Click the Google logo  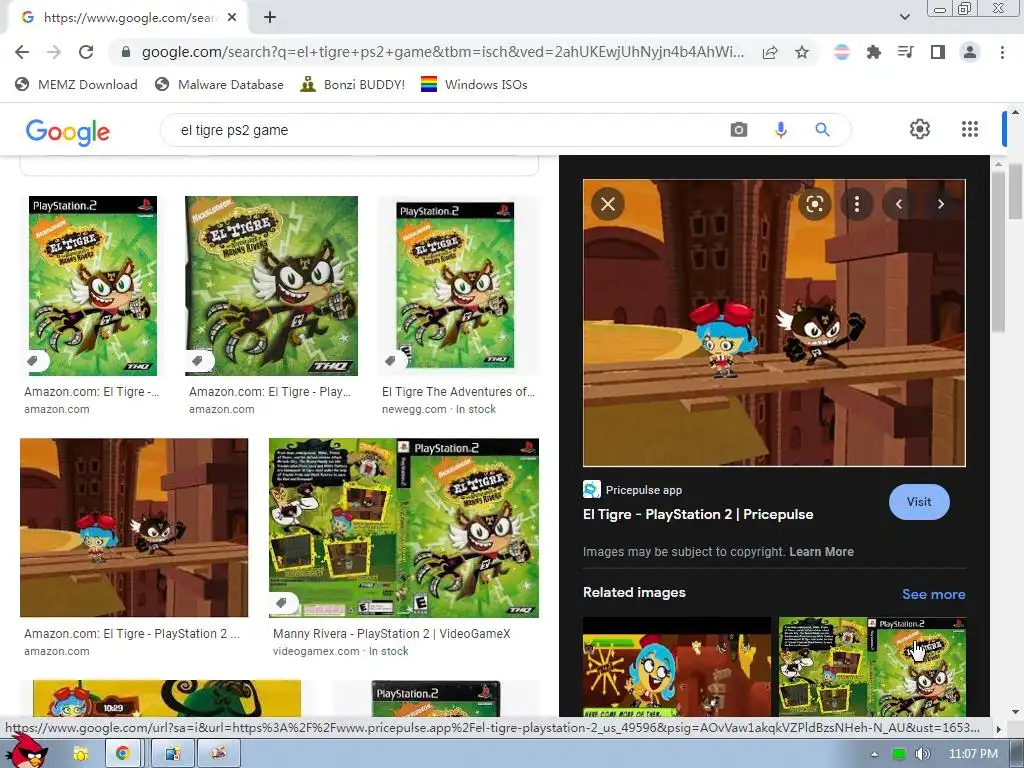pyautogui.click(x=68, y=131)
